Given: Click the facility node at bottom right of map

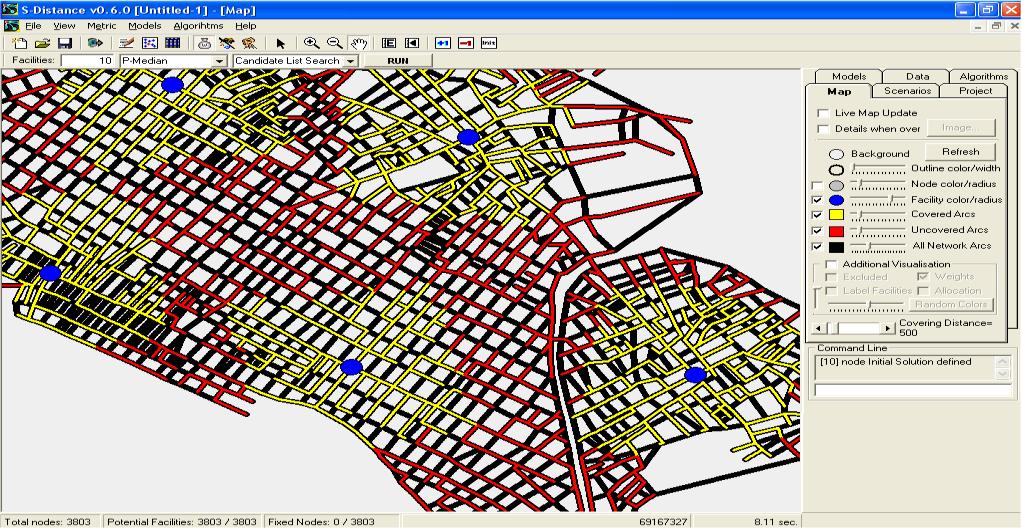Looking at the screenshot, I should [695, 375].
